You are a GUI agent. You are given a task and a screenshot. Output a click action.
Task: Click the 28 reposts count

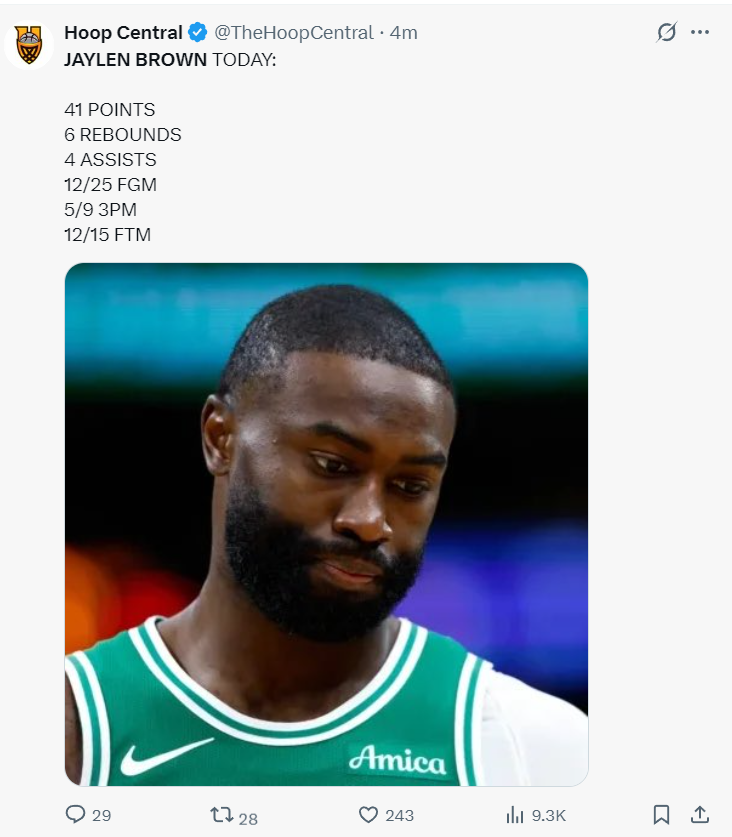(x=248, y=818)
